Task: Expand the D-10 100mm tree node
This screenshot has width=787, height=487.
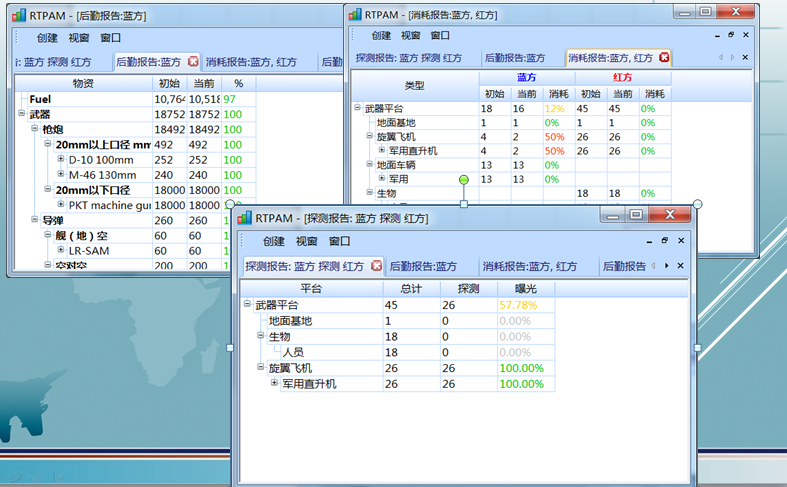Action: [x=60, y=160]
